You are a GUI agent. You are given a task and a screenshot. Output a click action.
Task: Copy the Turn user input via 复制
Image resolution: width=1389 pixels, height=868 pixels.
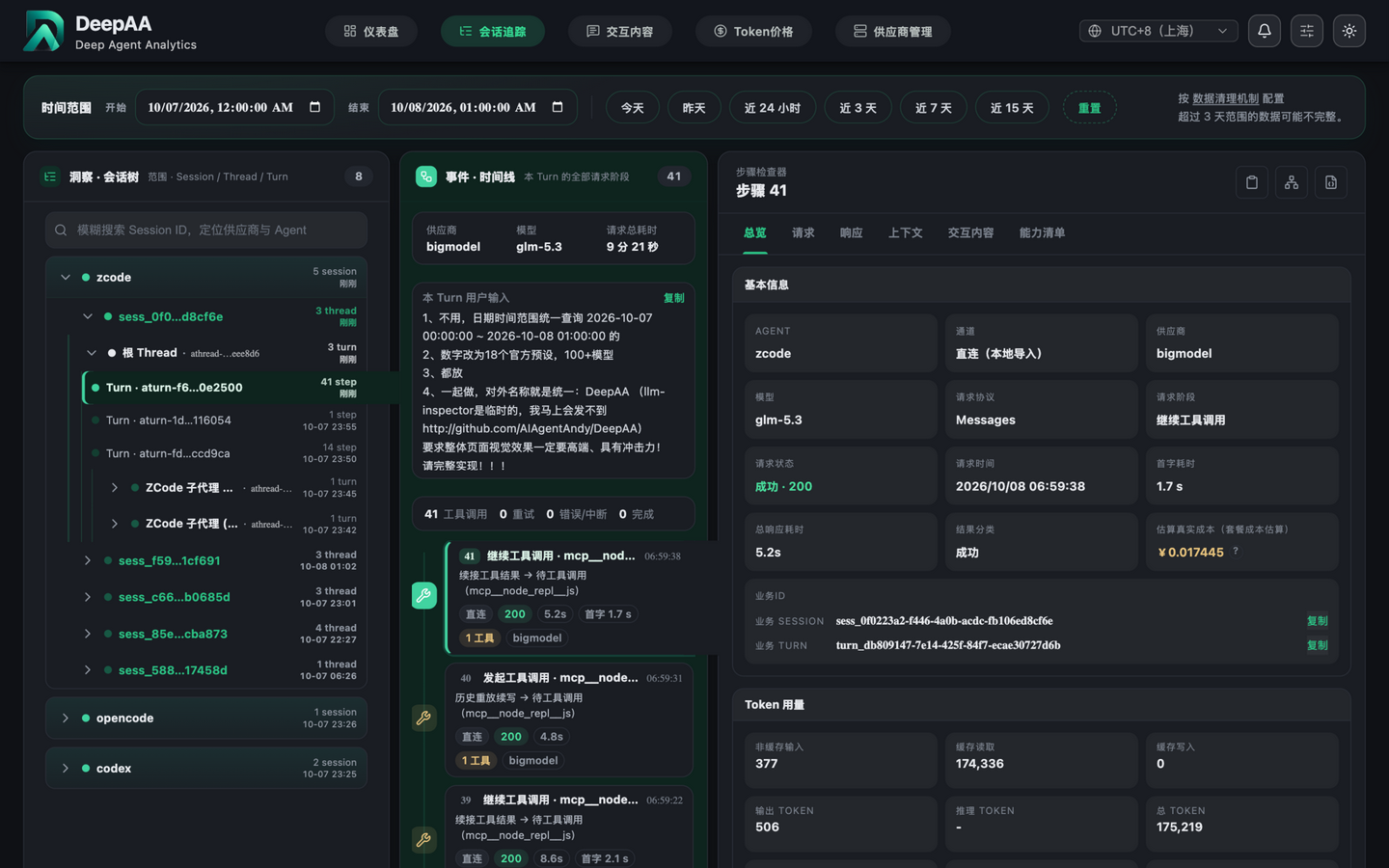[x=673, y=298]
